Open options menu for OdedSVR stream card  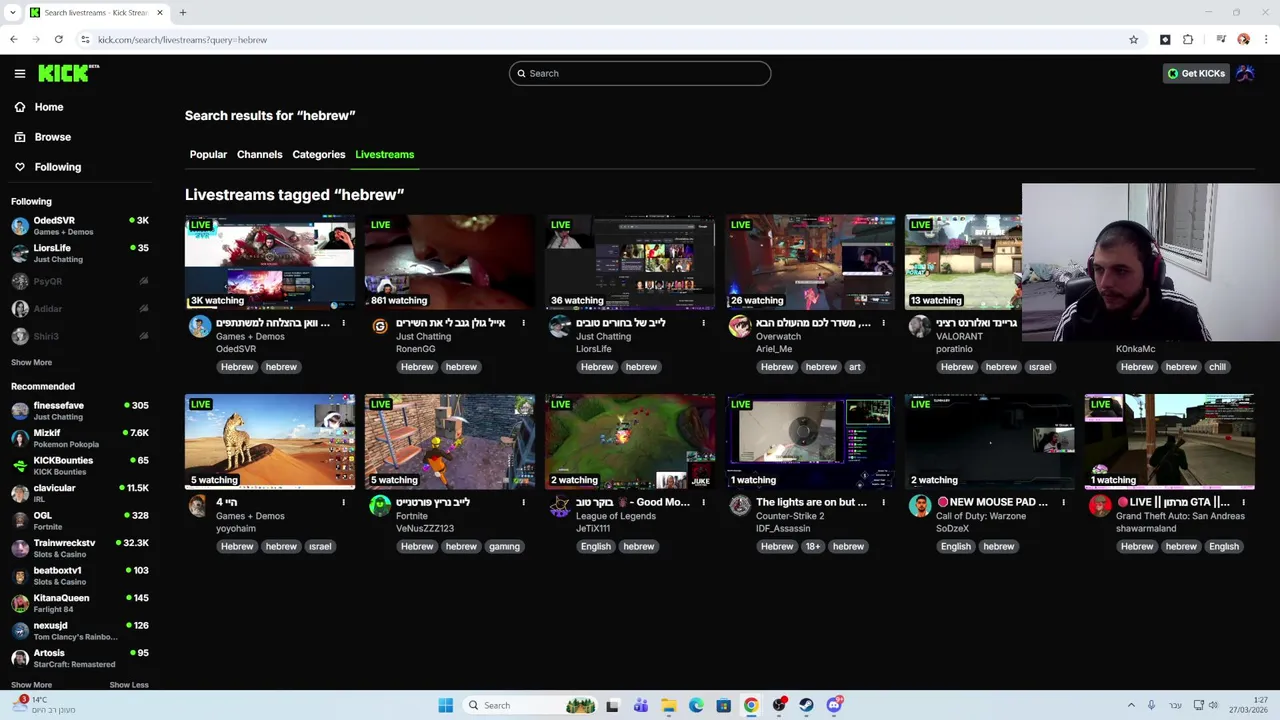coord(343,323)
